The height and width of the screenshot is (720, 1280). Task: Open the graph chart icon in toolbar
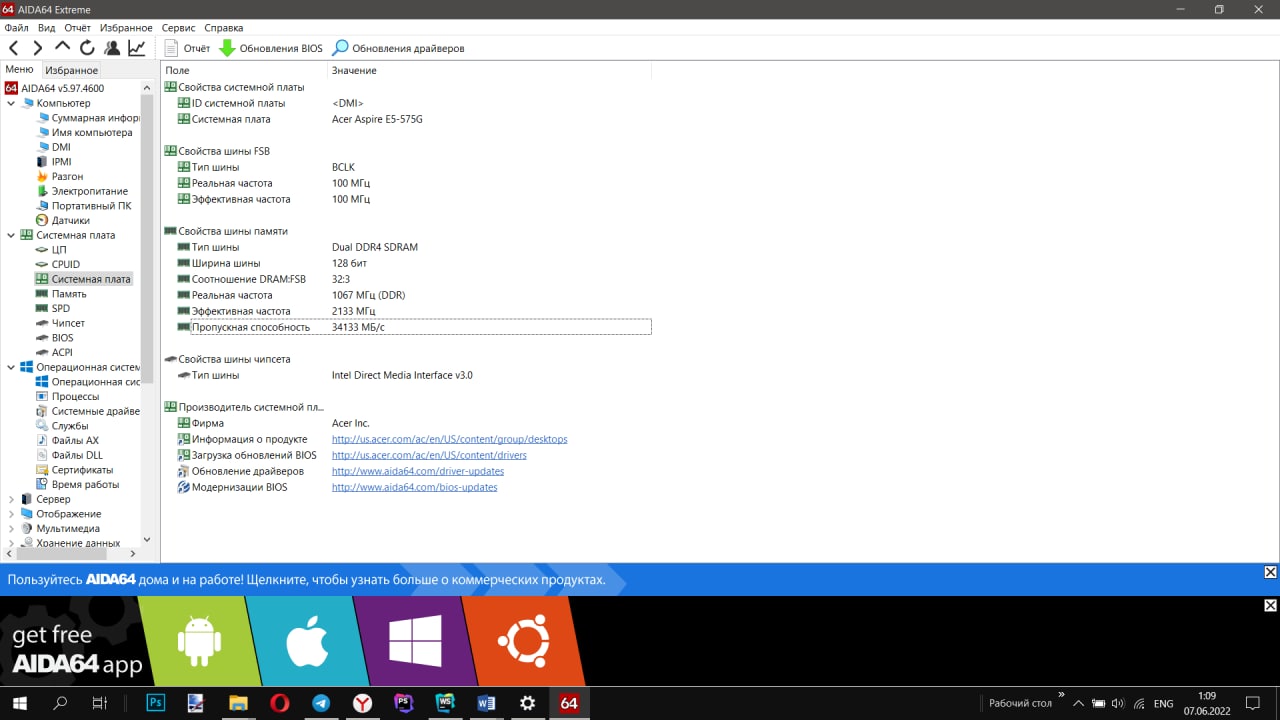click(x=136, y=48)
